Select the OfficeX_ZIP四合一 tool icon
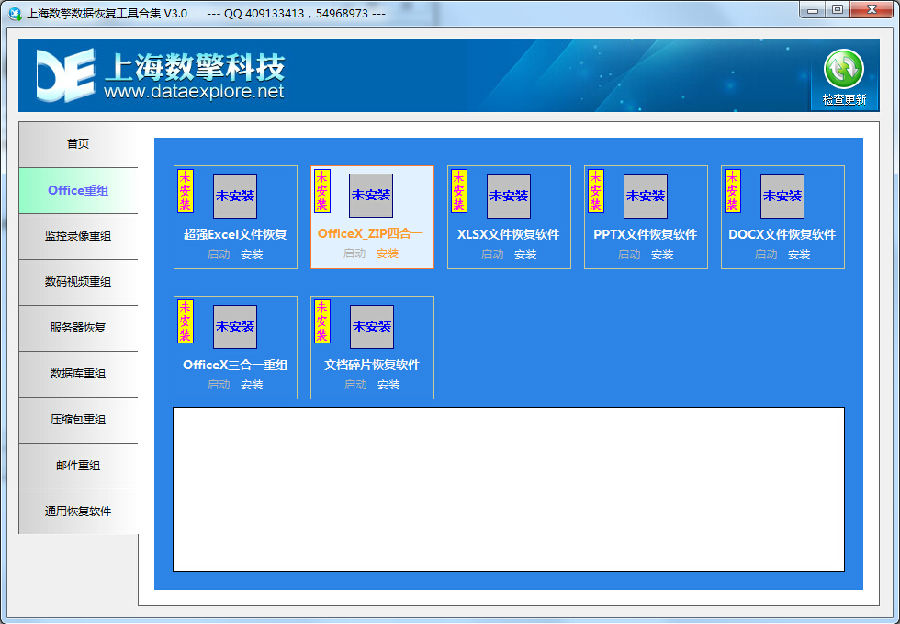The width and height of the screenshot is (900, 624). click(371, 194)
